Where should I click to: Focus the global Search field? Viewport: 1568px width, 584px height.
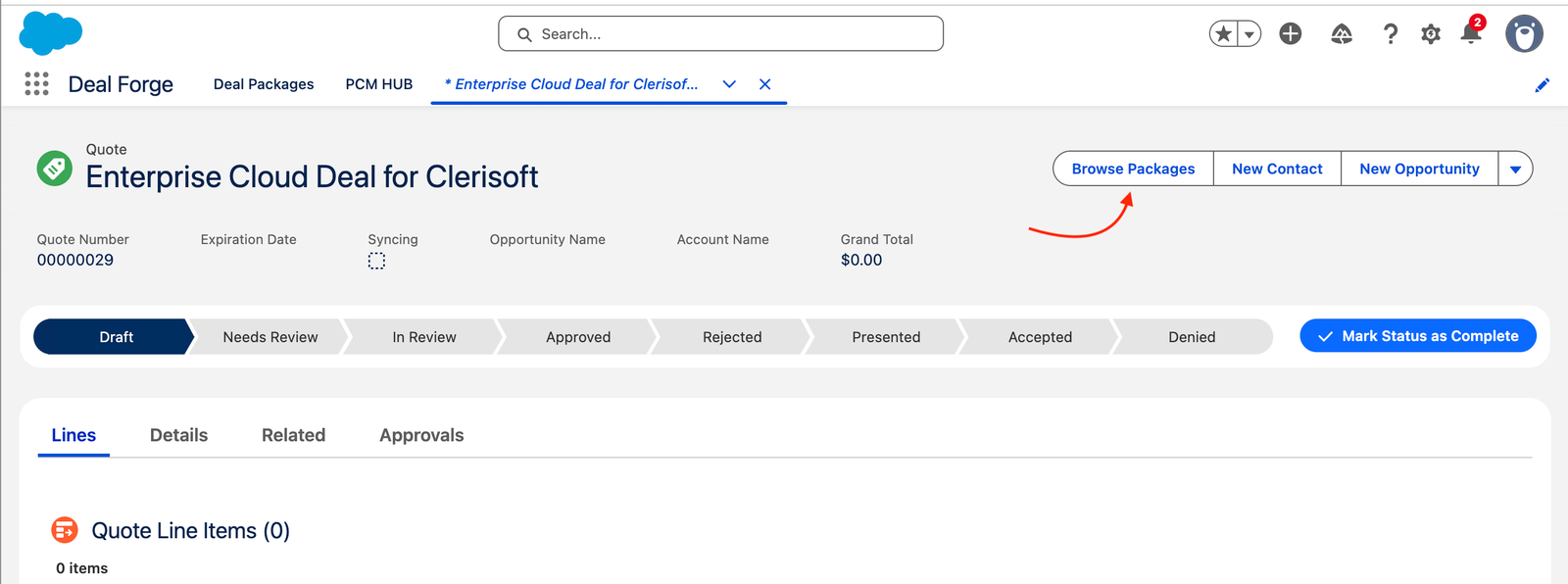pyautogui.click(x=720, y=33)
